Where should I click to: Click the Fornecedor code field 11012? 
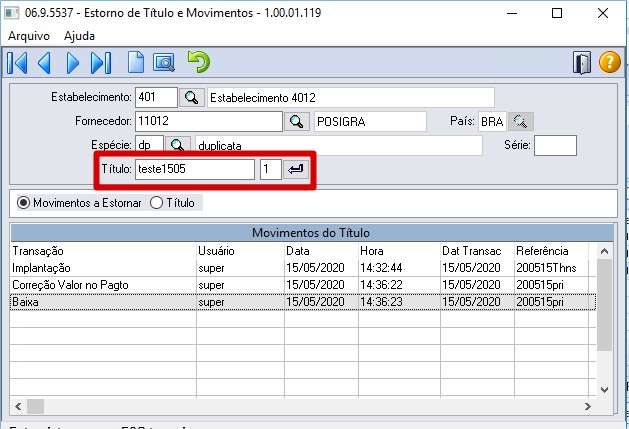point(209,121)
